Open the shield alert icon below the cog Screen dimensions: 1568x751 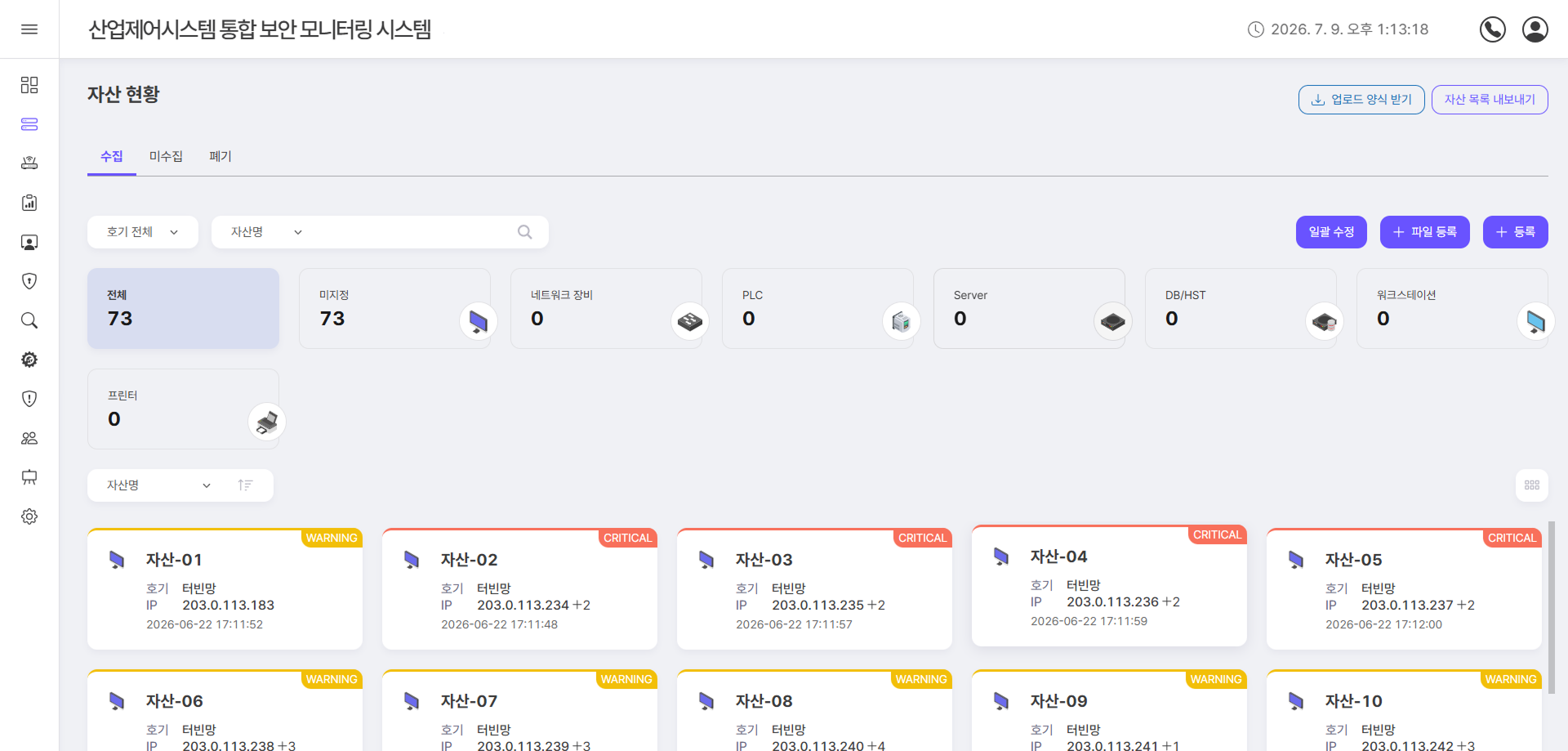(x=29, y=399)
